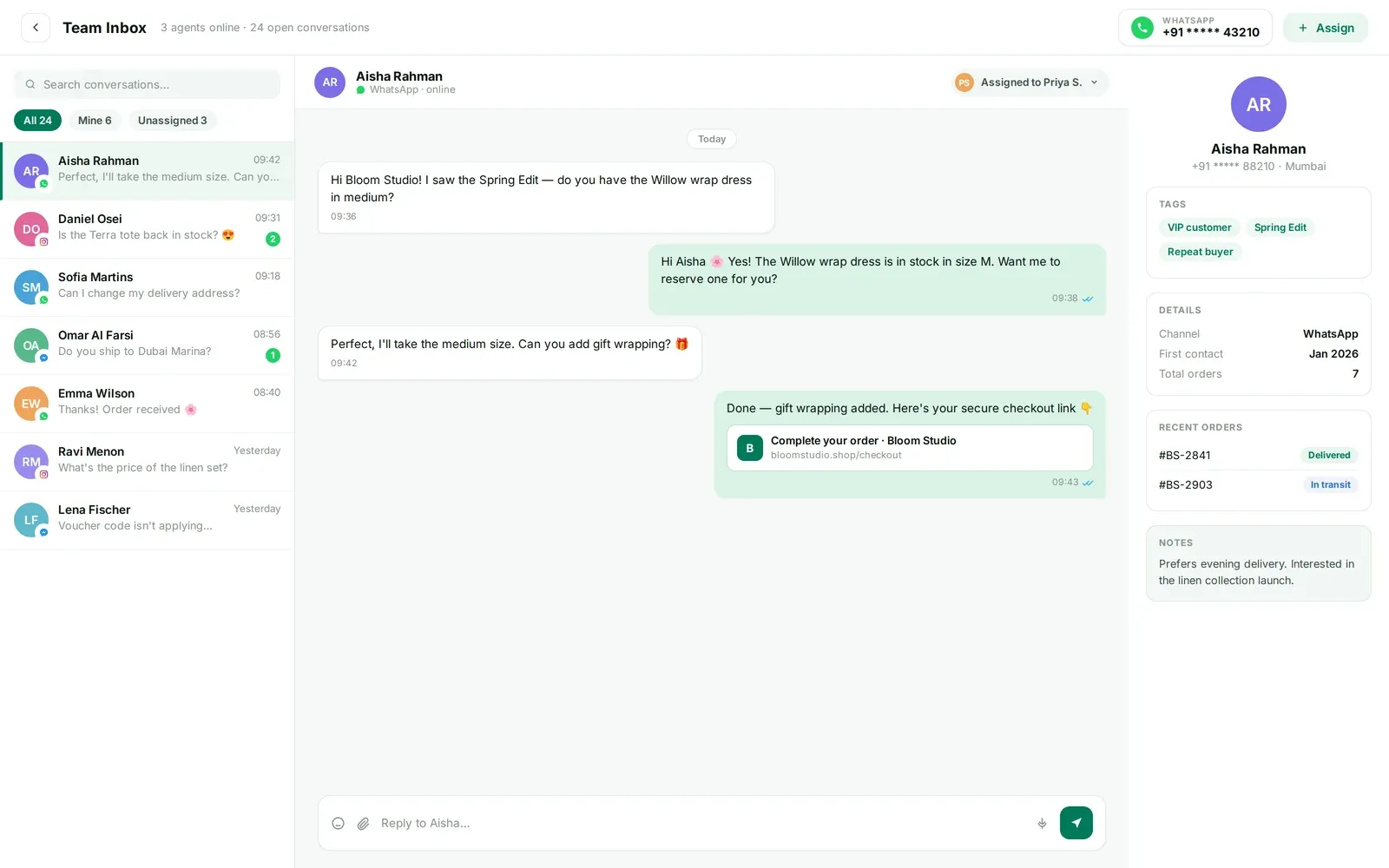This screenshot has width=1389, height=868.
Task: Click the PS assignee avatar badge
Action: tap(964, 82)
